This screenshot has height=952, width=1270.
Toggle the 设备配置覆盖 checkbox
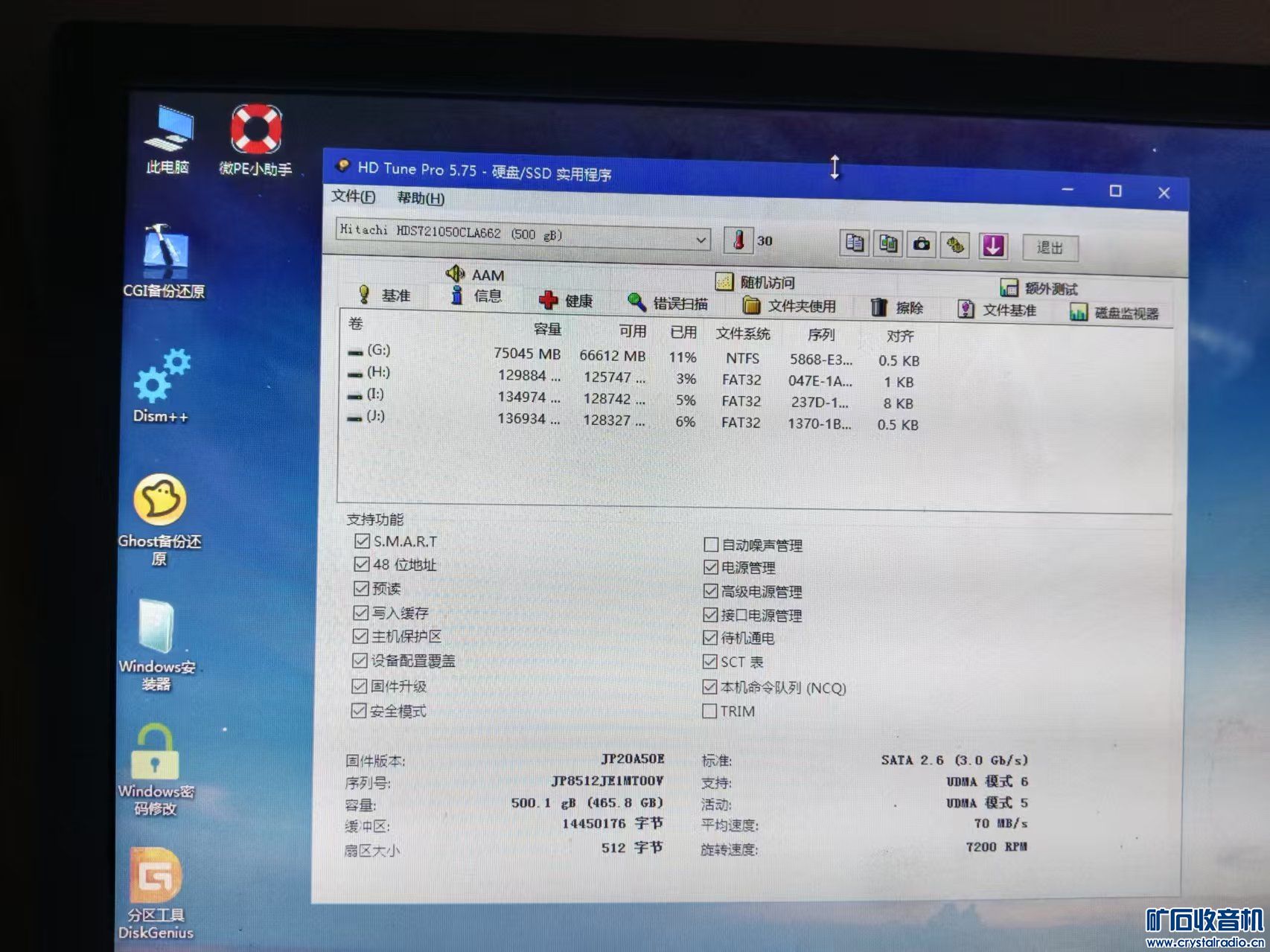click(360, 661)
